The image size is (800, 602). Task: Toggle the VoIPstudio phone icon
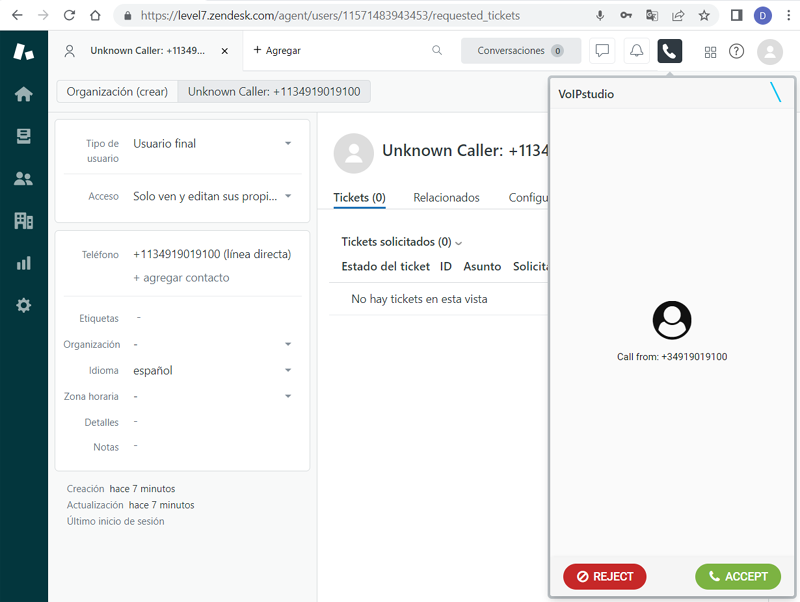[x=669, y=51]
